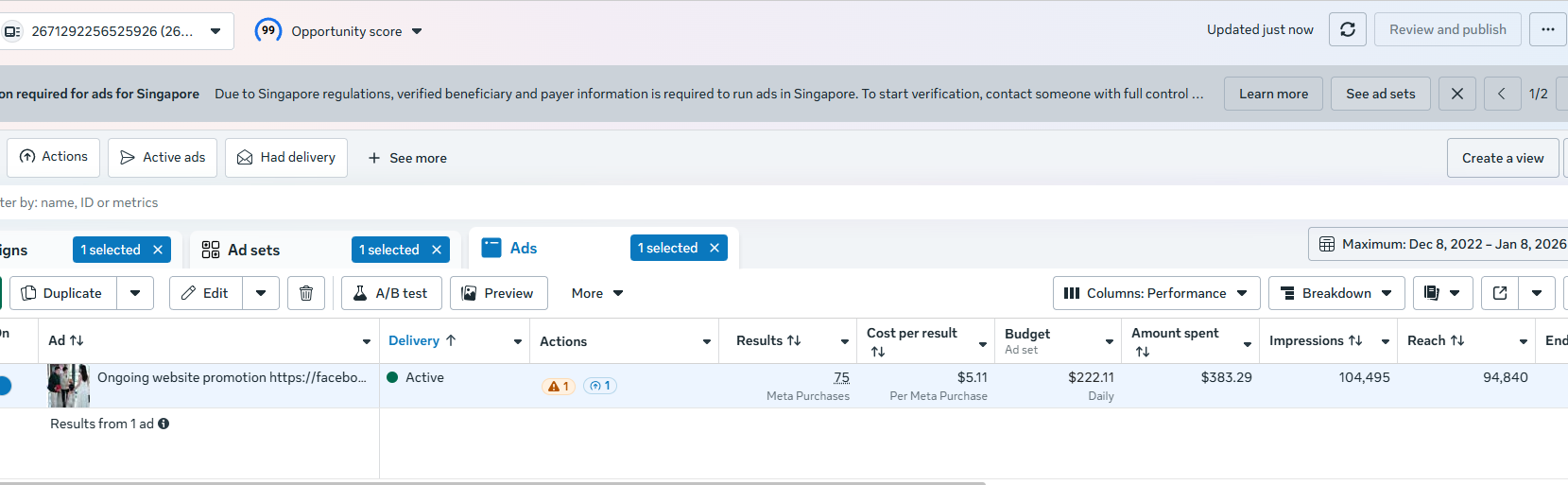This screenshot has width=1568, height=485.
Task: Toggle the ad on/off switch
Action: click(x=4, y=386)
